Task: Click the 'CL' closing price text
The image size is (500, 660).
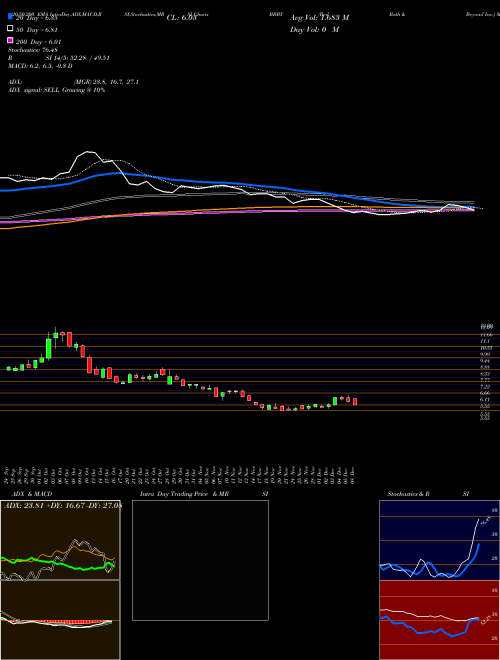Action: (x=182, y=18)
